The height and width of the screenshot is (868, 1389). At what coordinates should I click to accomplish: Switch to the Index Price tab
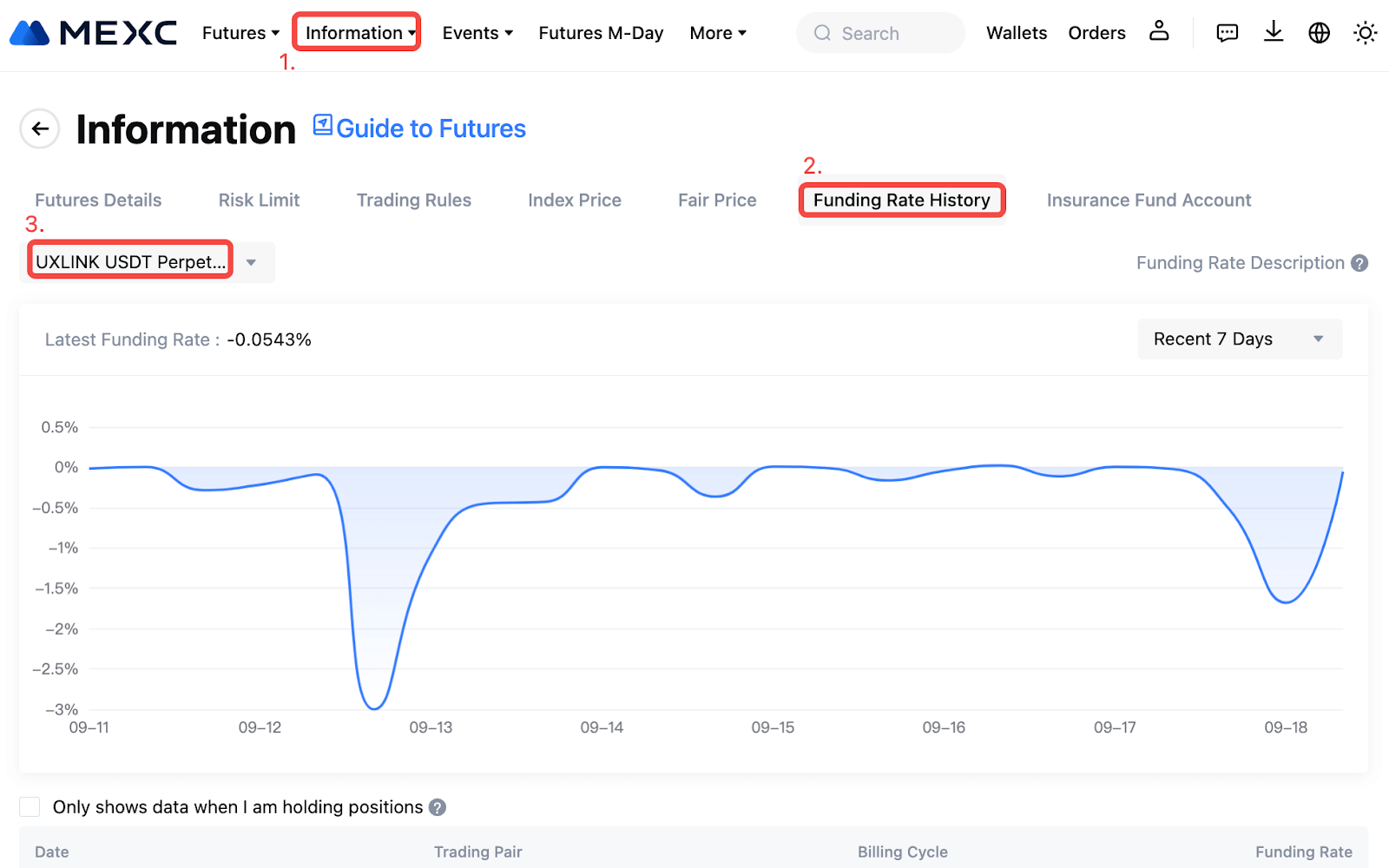[574, 201]
